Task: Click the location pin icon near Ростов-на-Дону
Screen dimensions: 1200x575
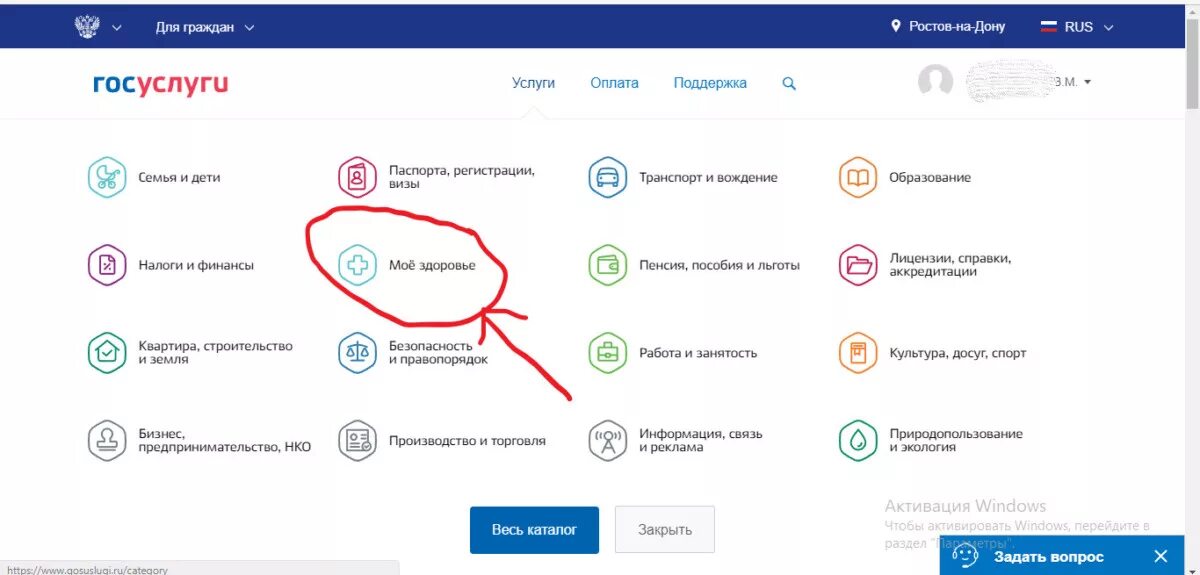Action: click(896, 27)
